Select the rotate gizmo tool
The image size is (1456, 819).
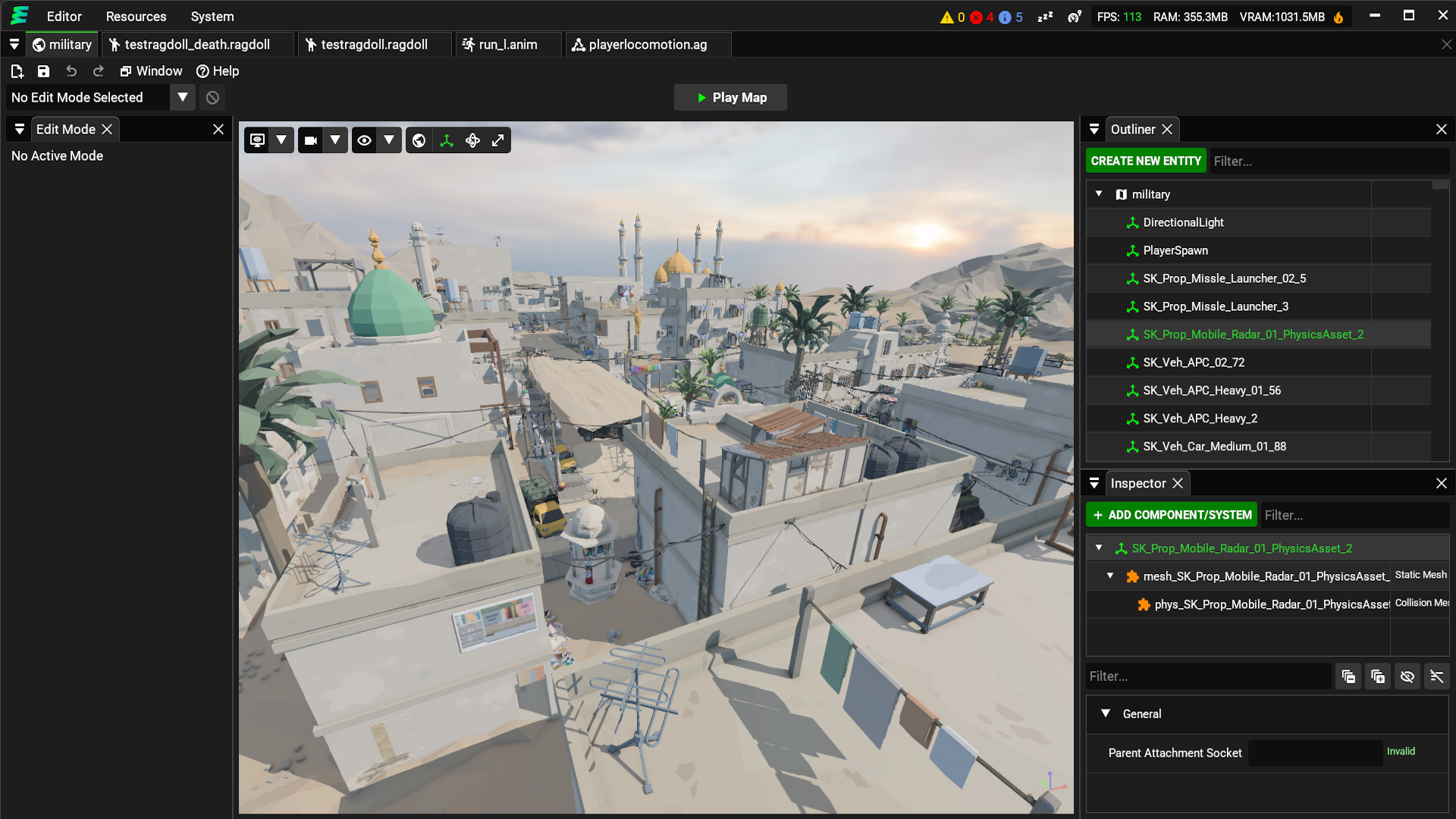(x=472, y=140)
